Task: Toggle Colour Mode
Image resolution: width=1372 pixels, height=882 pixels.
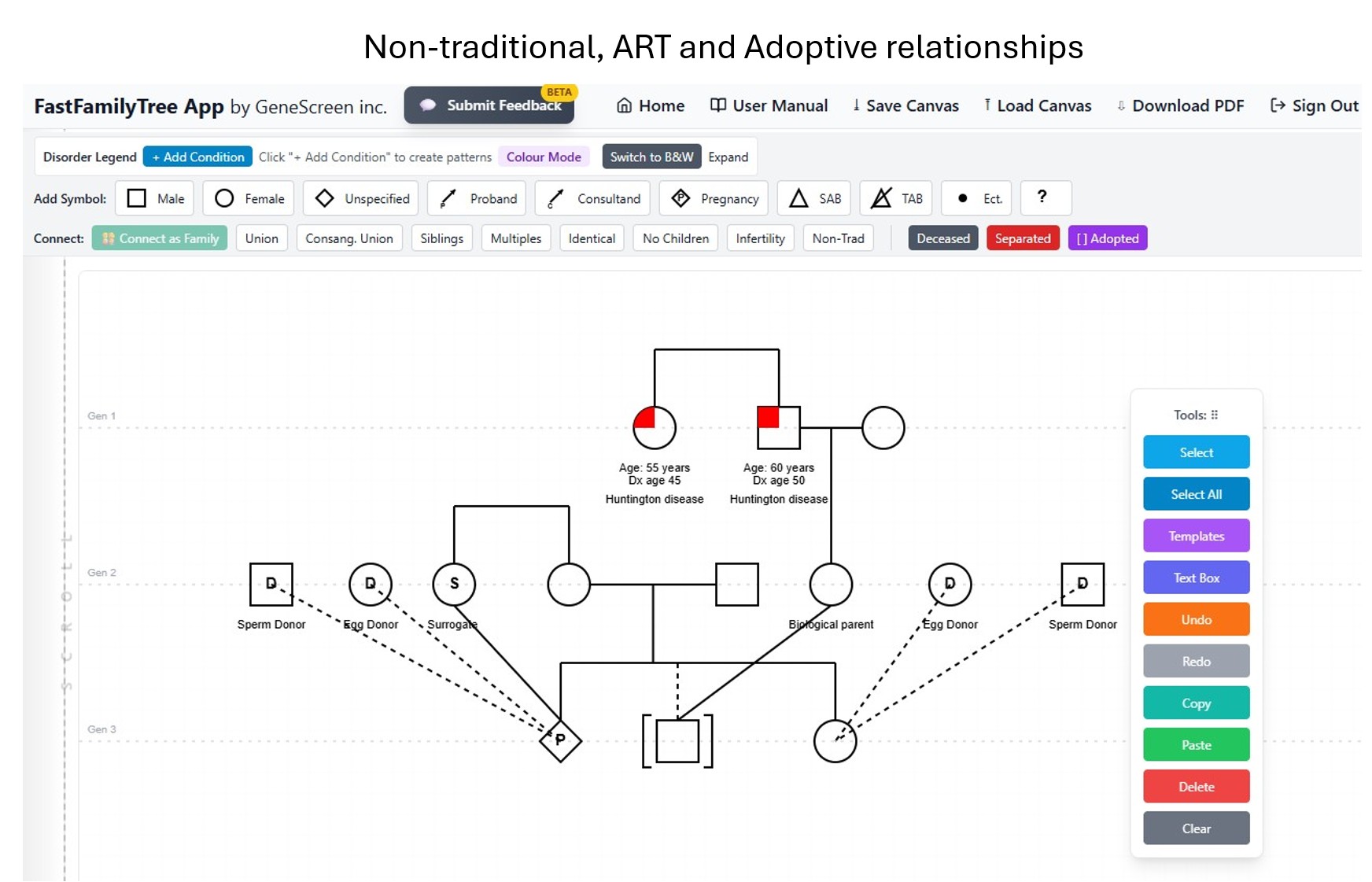Action: coord(544,157)
